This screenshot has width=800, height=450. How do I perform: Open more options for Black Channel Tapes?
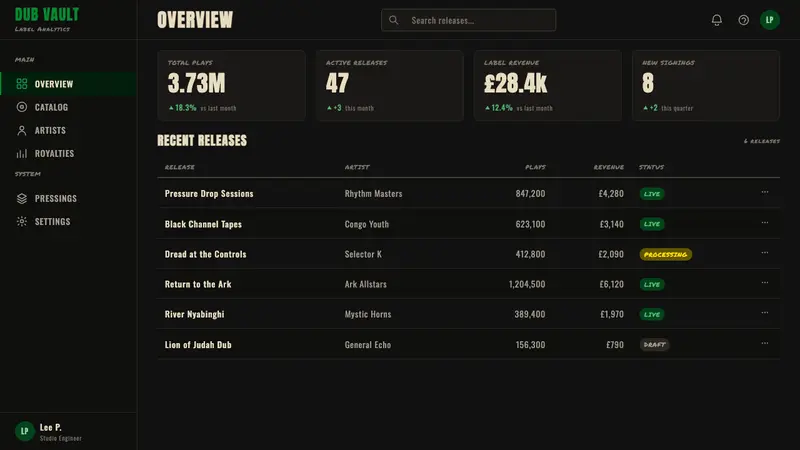tap(764, 222)
